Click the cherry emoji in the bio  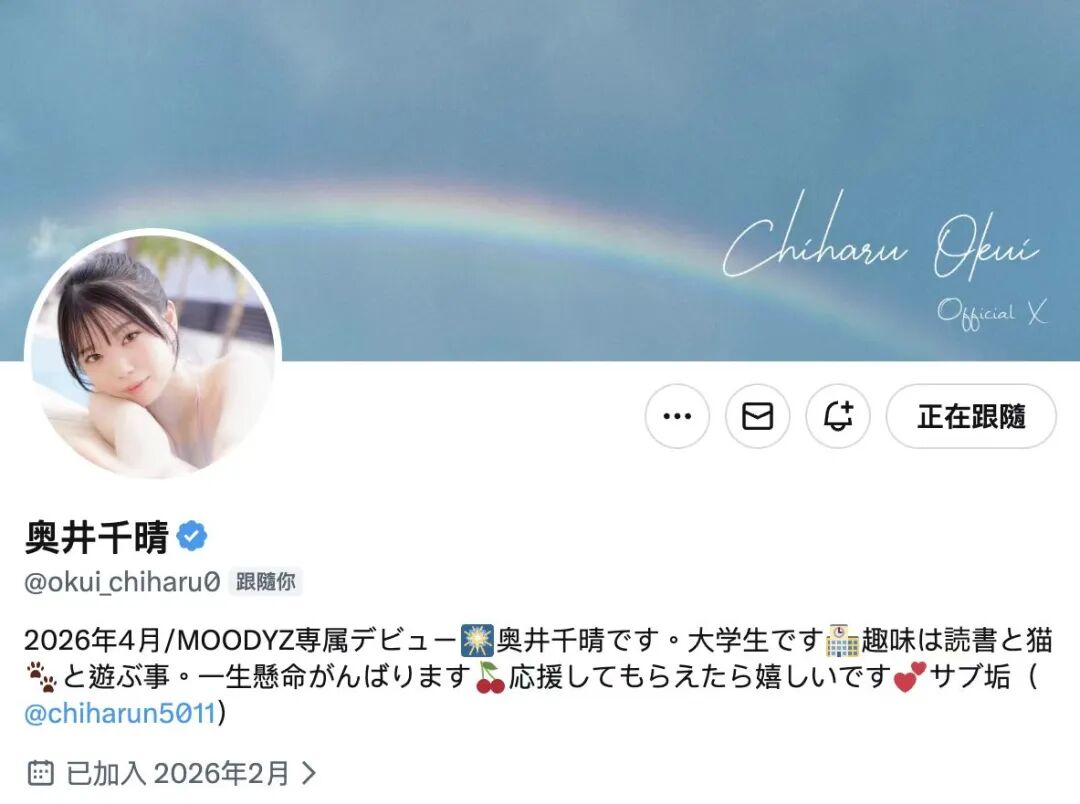[x=490, y=677]
